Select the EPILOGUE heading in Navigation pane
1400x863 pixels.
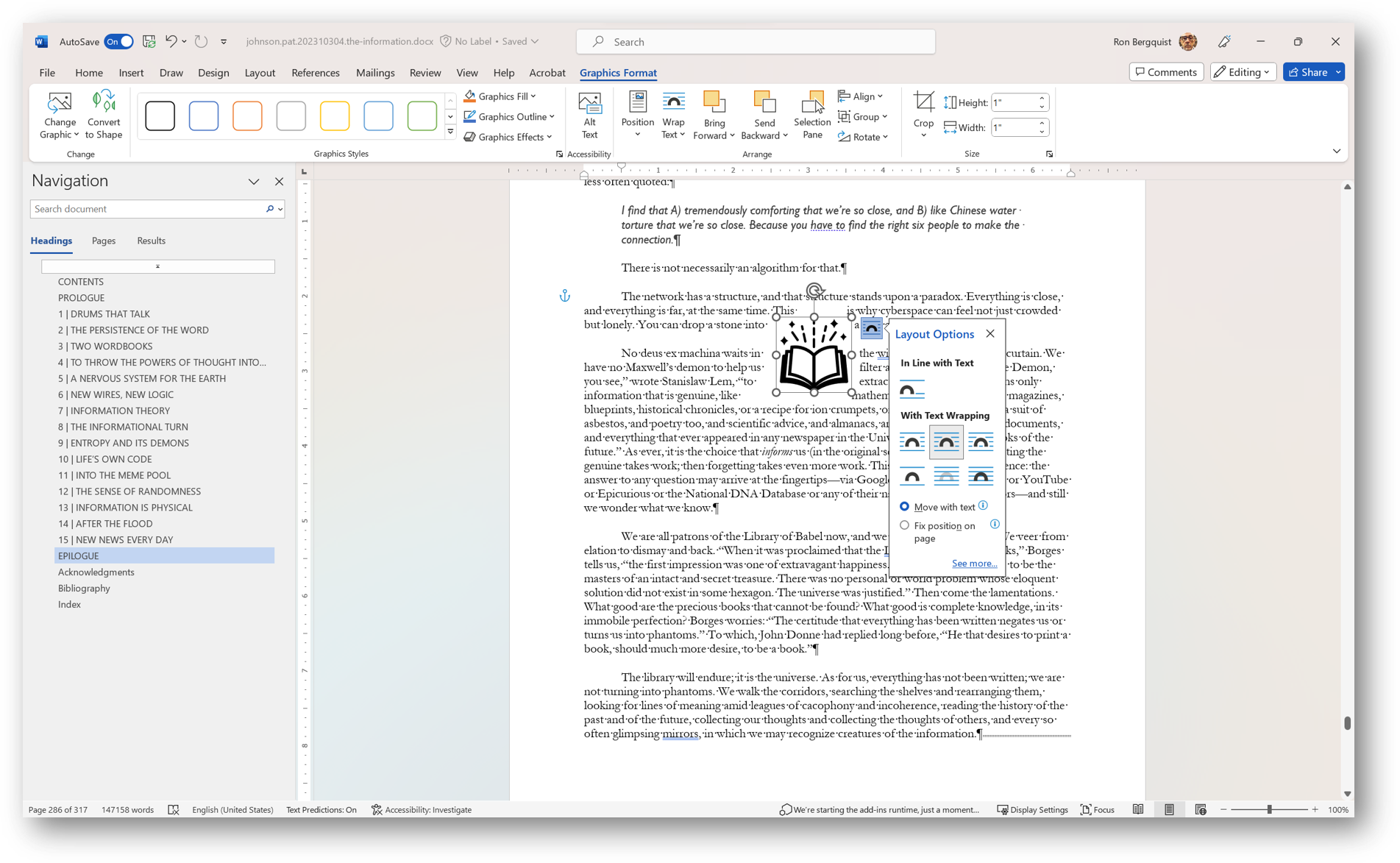78,555
